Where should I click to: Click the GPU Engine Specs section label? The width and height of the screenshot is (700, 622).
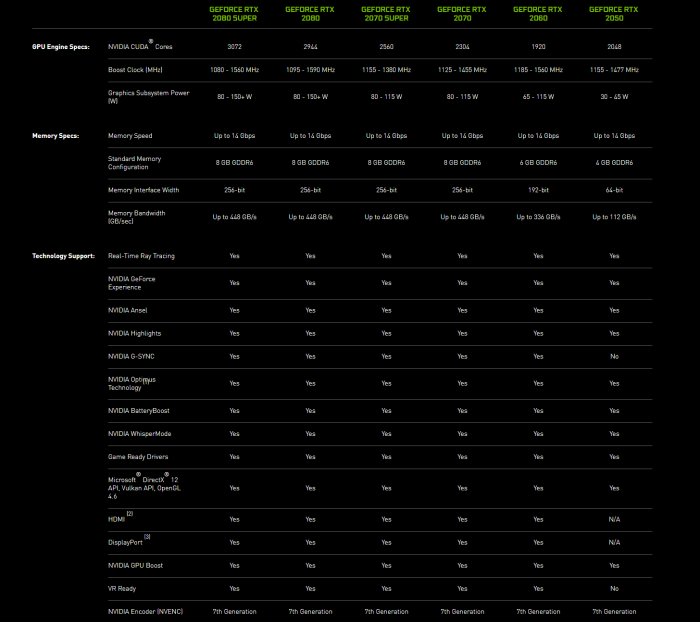point(62,47)
